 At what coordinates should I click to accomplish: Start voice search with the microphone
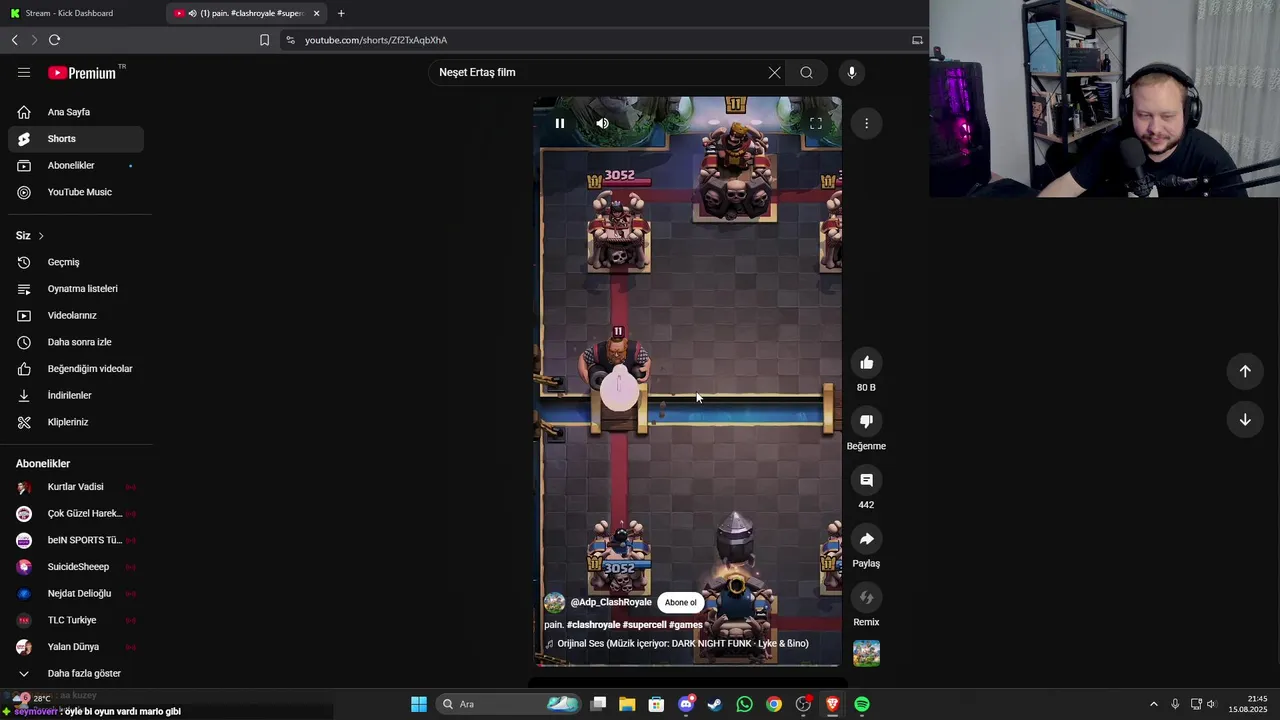click(x=852, y=72)
